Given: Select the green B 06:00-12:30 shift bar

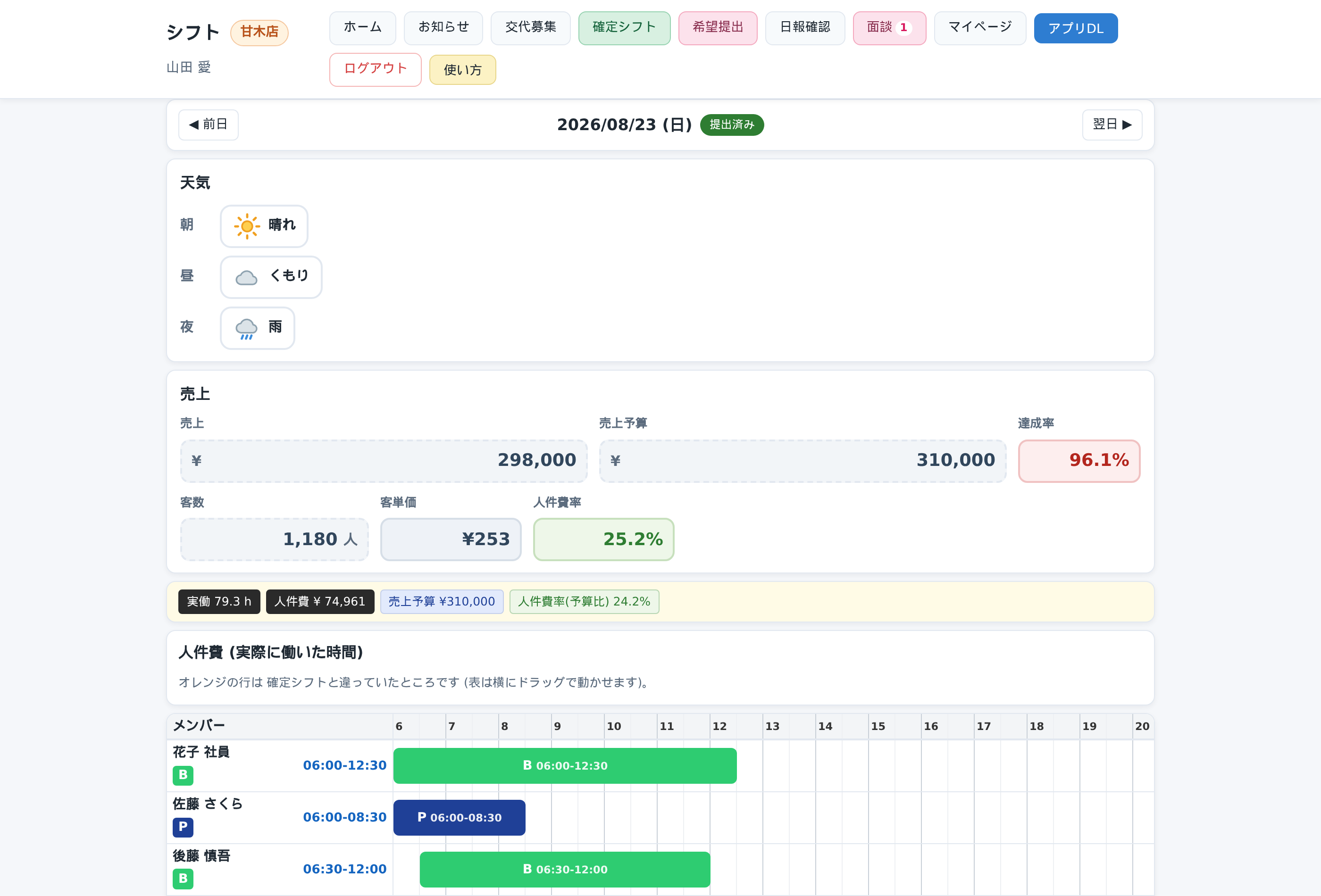Looking at the screenshot, I should click(565, 766).
